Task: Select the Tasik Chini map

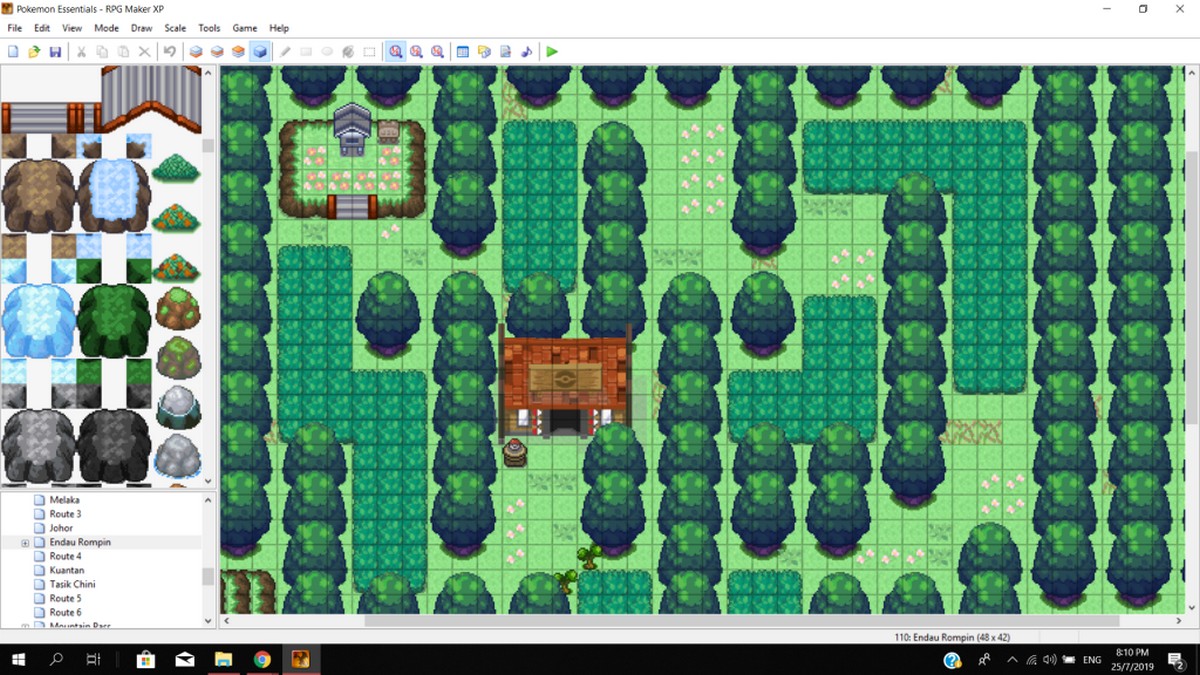Action: tap(72, 584)
